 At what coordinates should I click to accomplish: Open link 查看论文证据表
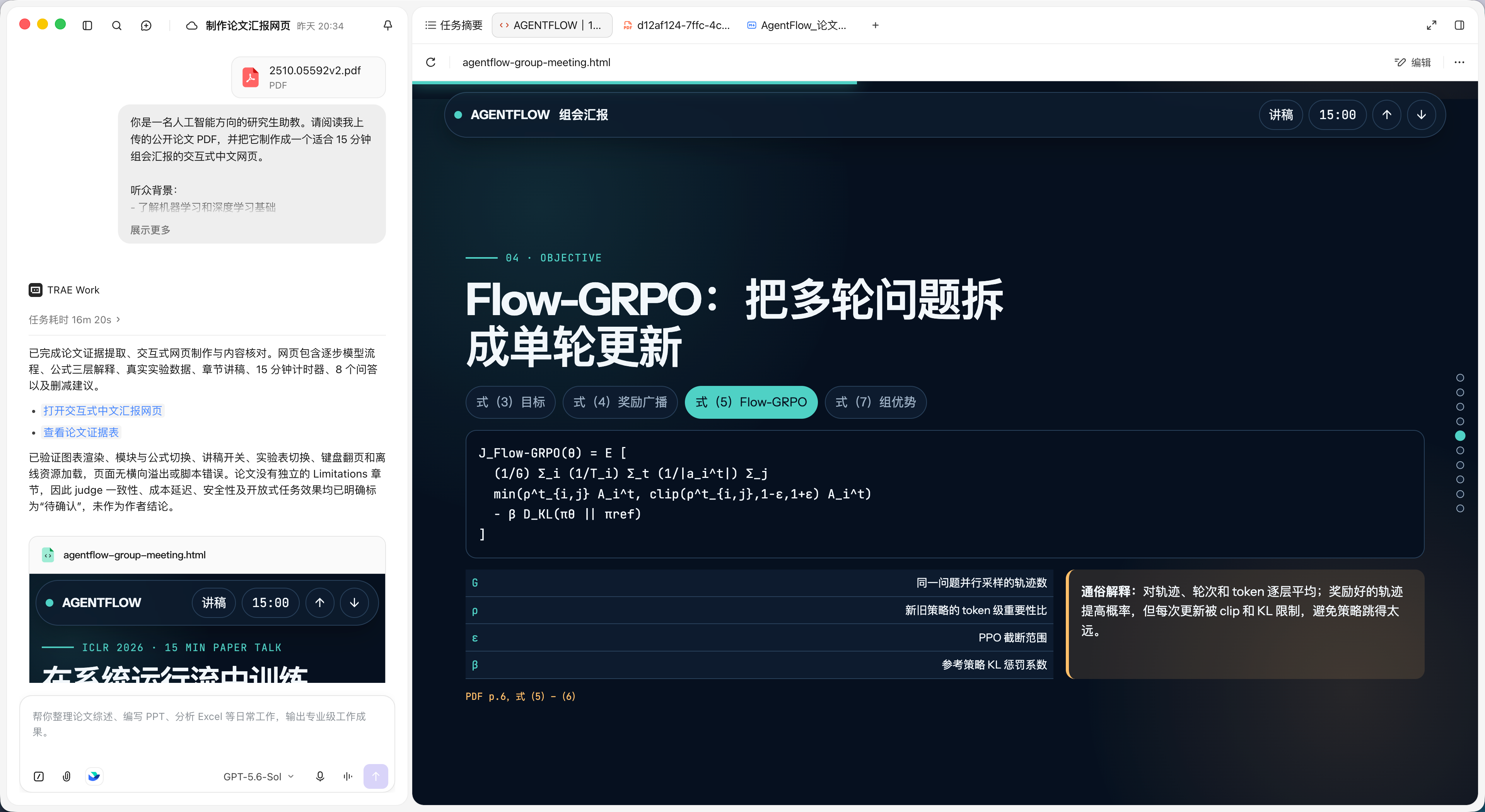[x=81, y=432]
